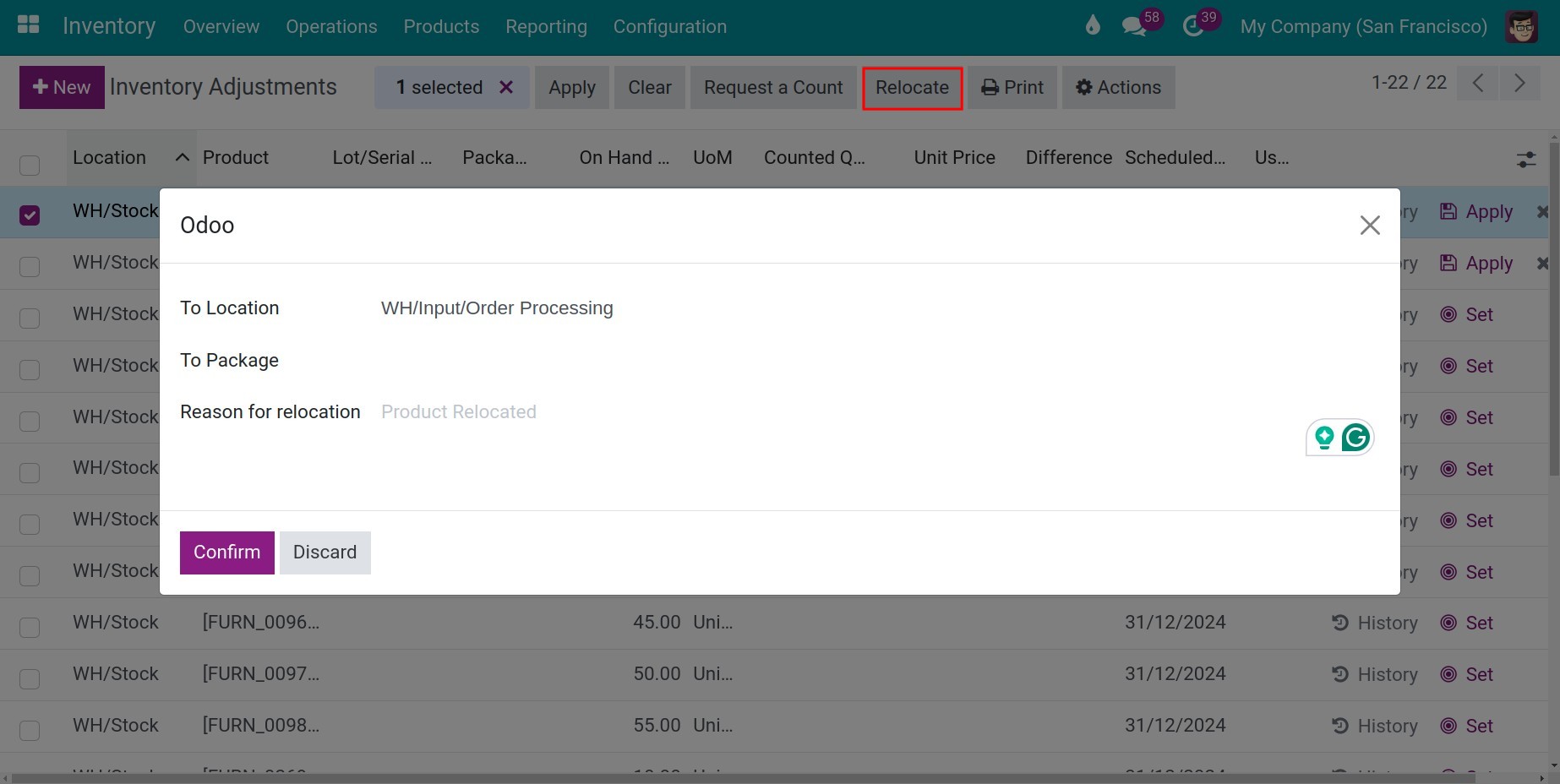Viewport: 1560px width, 784px height.
Task: Uncheck the first WH/Stock row checkbox
Action: point(30,215)
